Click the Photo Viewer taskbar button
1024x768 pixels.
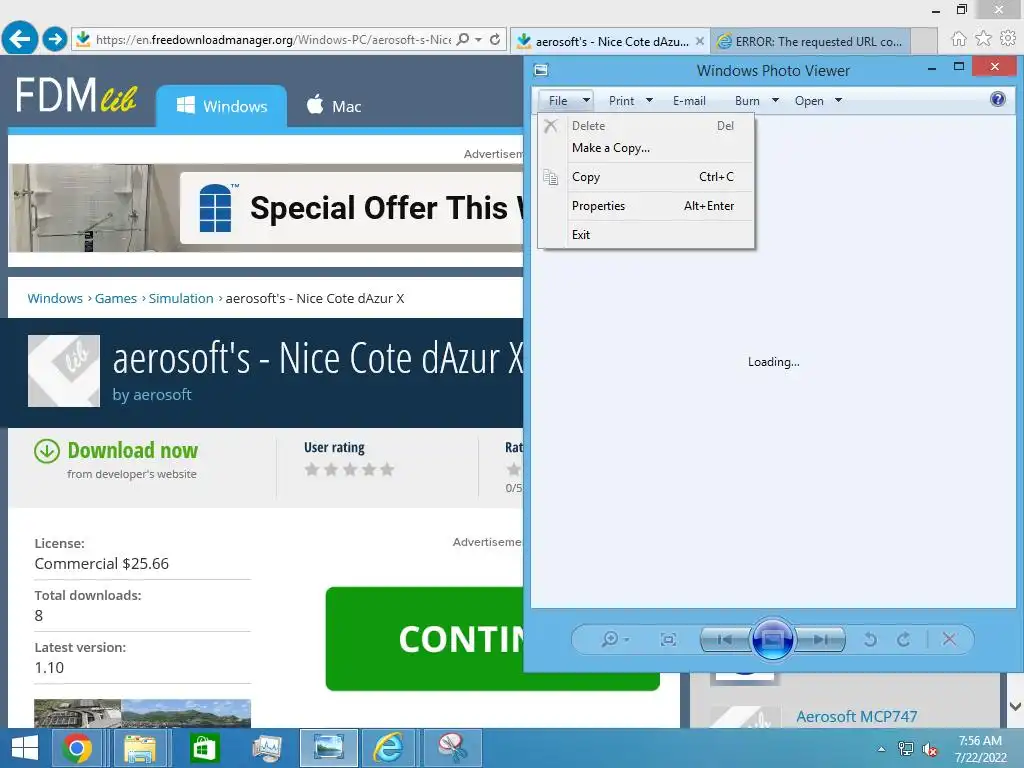point(328,748)
